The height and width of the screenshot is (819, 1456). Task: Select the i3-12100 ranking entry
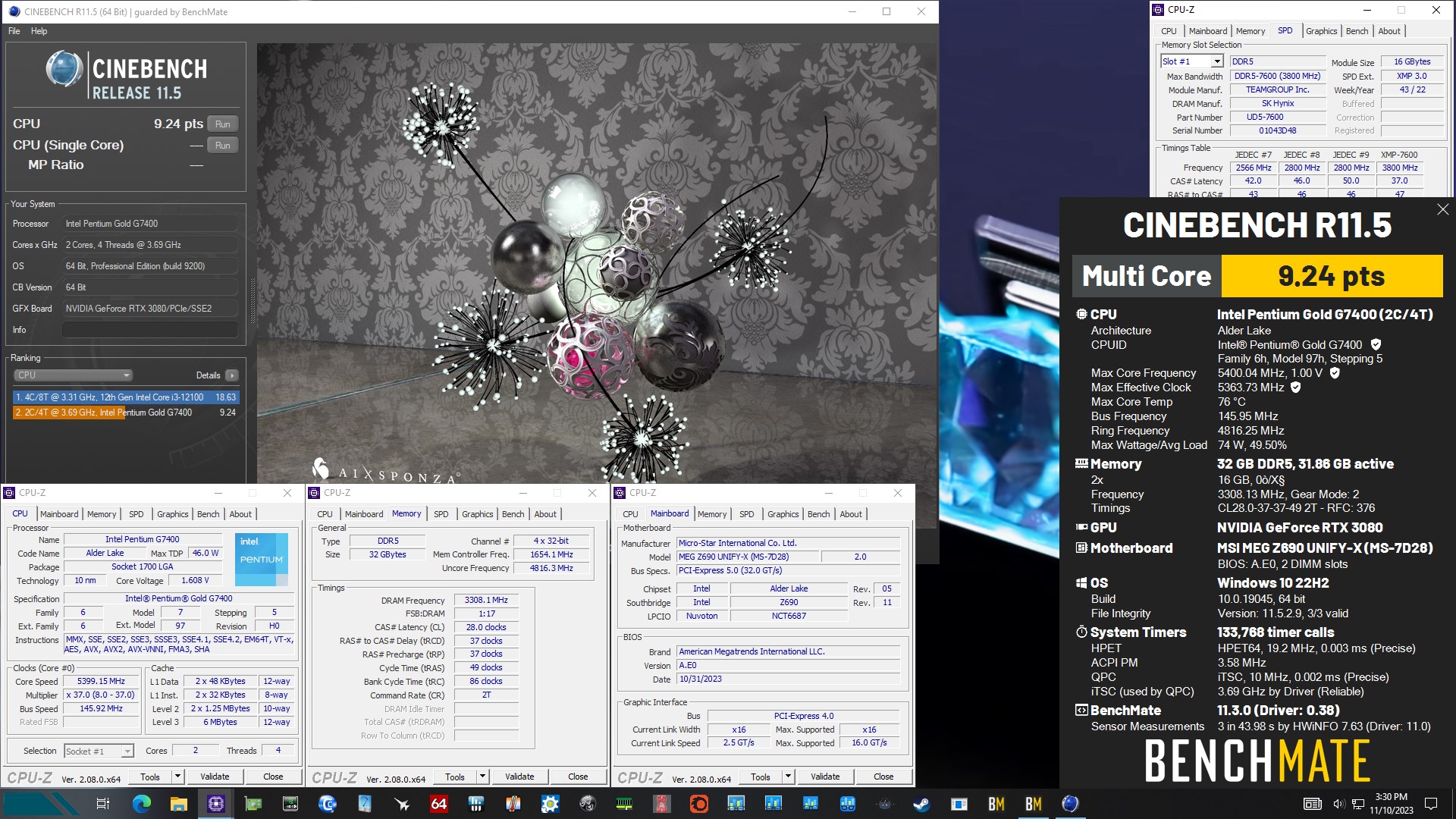[x=126, y=397]
